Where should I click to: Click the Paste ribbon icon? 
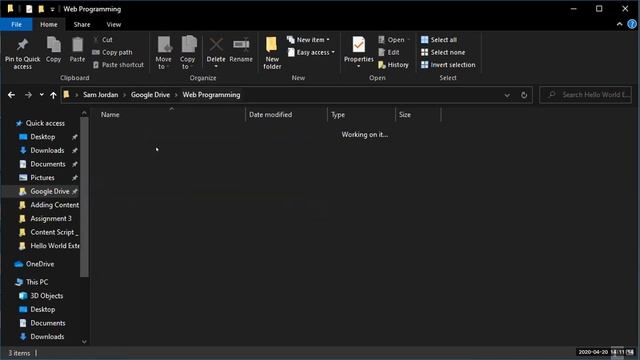77,50
